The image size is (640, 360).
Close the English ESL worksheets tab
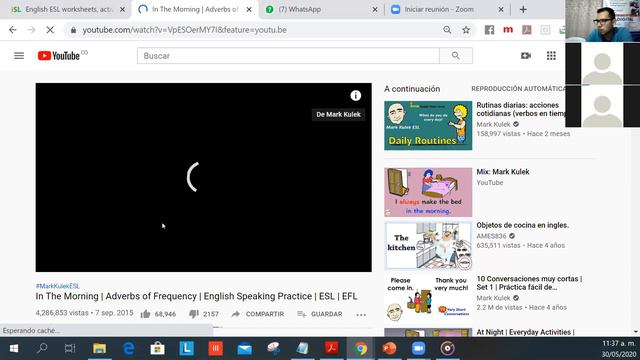pos(122,9)
